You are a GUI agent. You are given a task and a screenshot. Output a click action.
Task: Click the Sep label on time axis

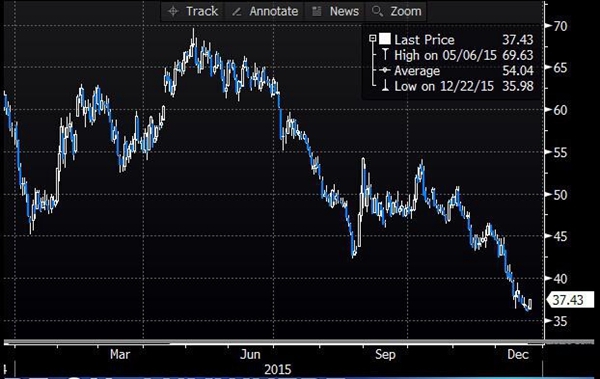coord(385,354)
